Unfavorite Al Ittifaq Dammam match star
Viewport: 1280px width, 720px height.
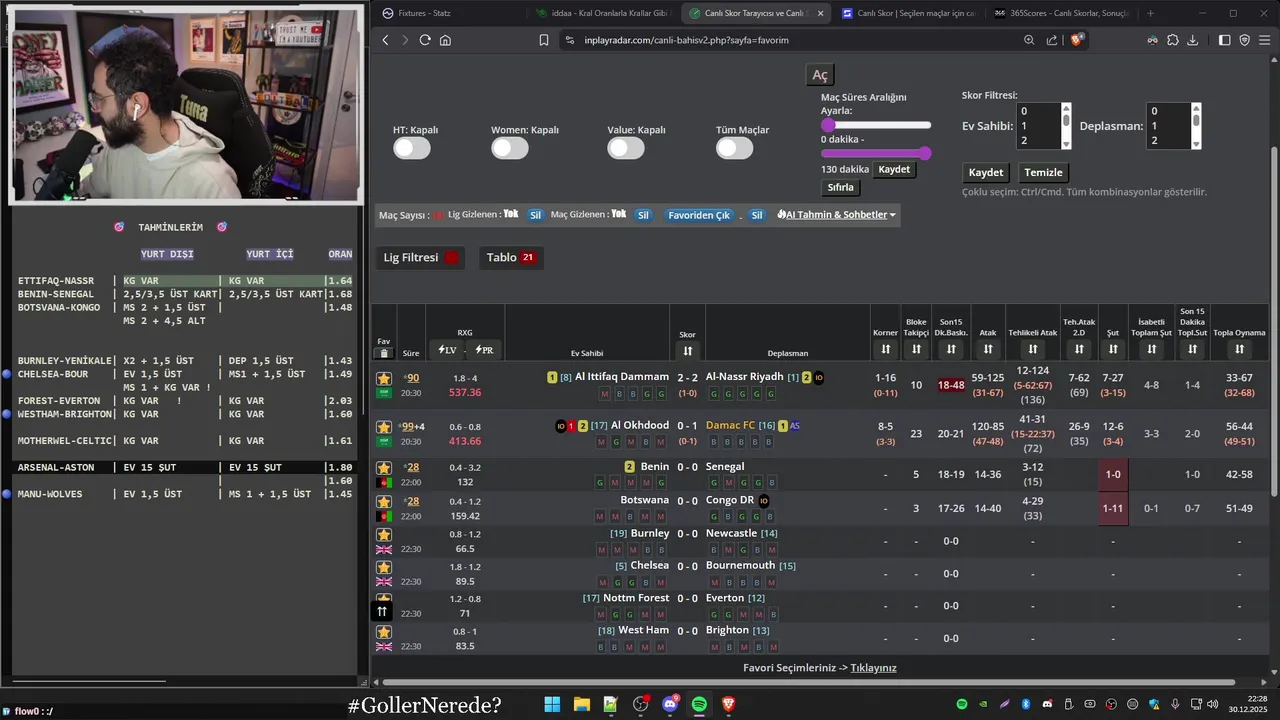click(384, 378)
